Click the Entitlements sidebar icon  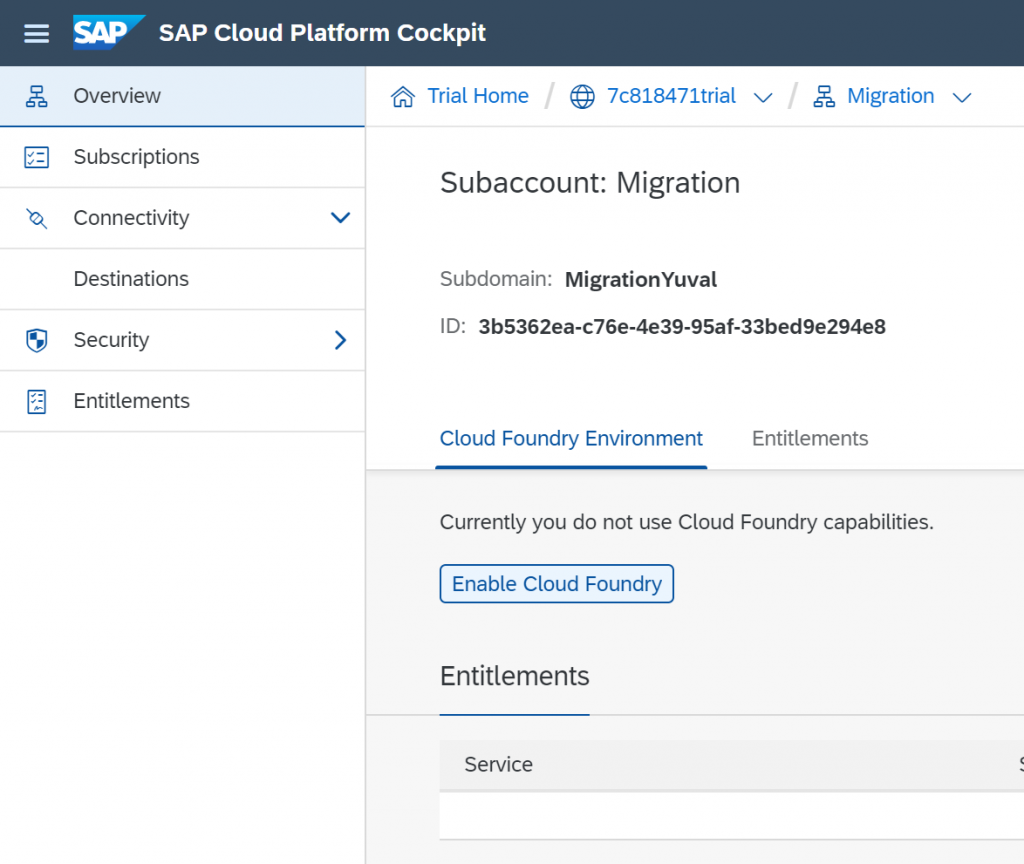tap(37, 401)
